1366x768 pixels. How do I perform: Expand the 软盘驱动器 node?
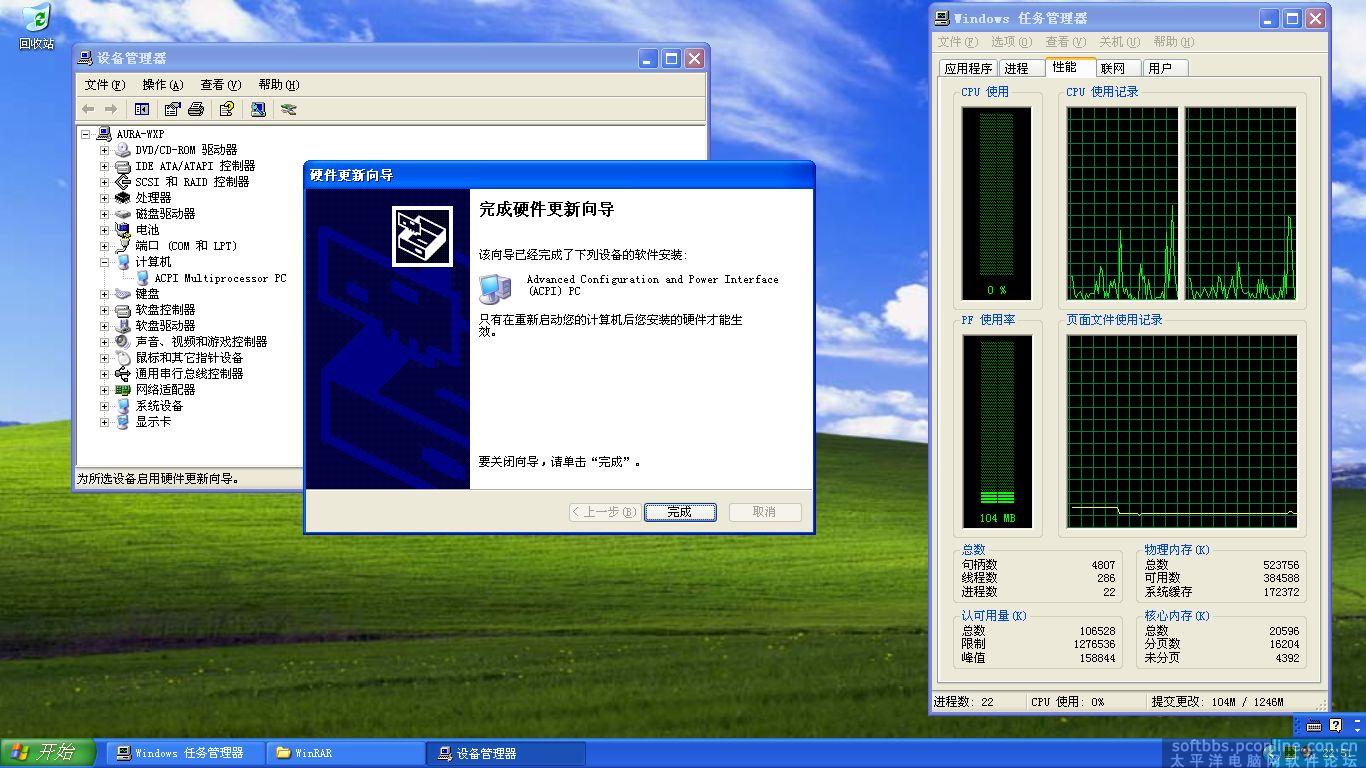click(x=104, y=326)
